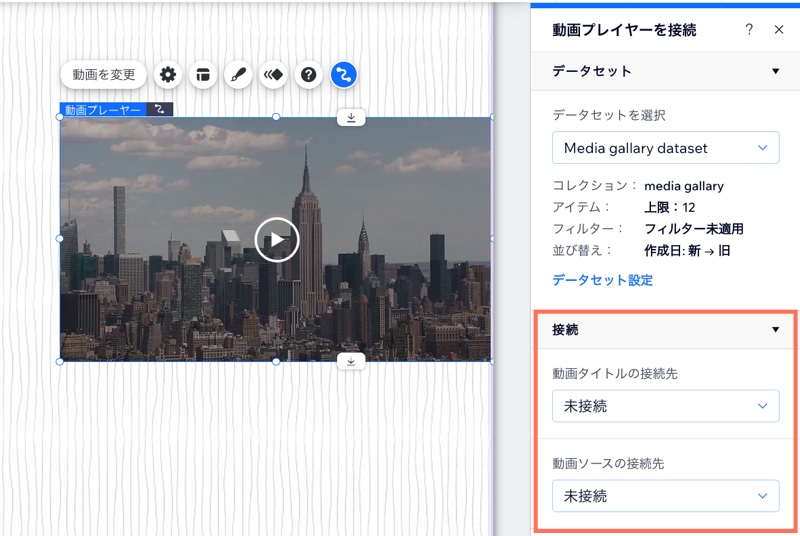Screen dimensions: 800x536
Task: Open the design paintbrush icon
Action: 238,75
